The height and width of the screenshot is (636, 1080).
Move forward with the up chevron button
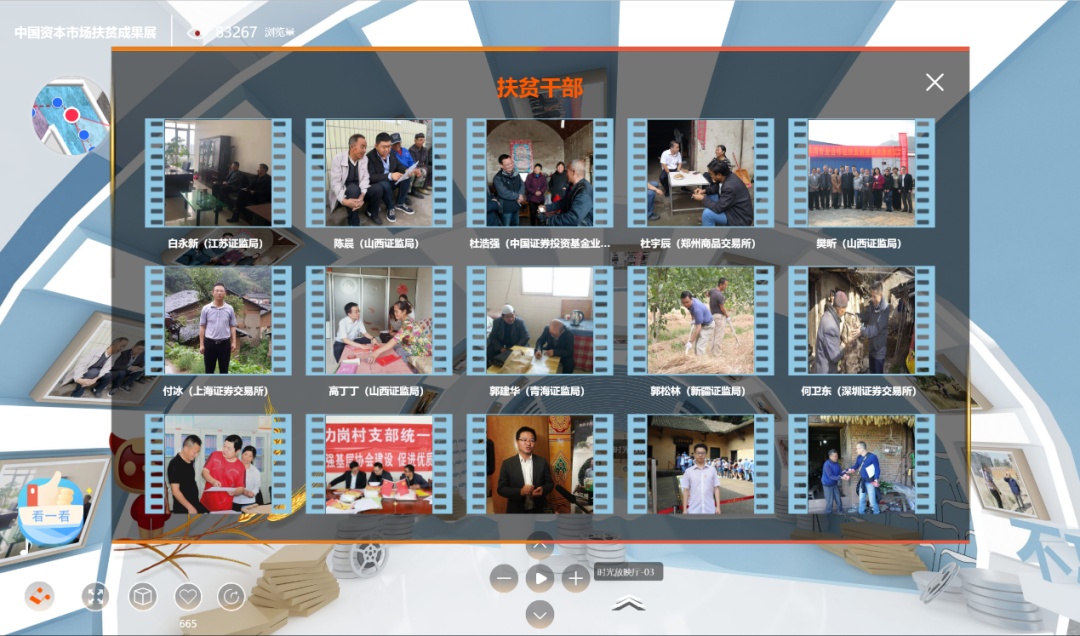[540, 546]
